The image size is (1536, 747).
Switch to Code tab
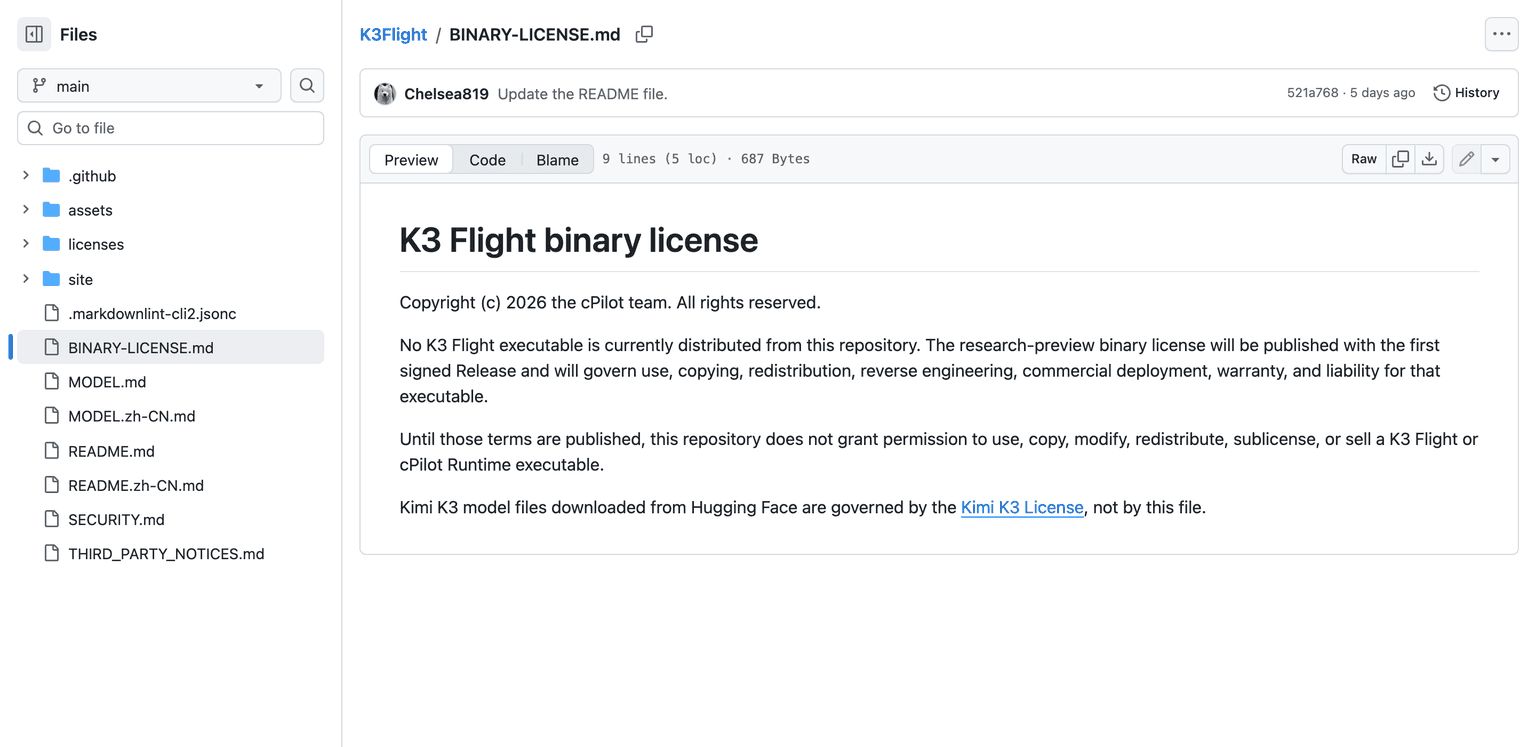point(487,159)
